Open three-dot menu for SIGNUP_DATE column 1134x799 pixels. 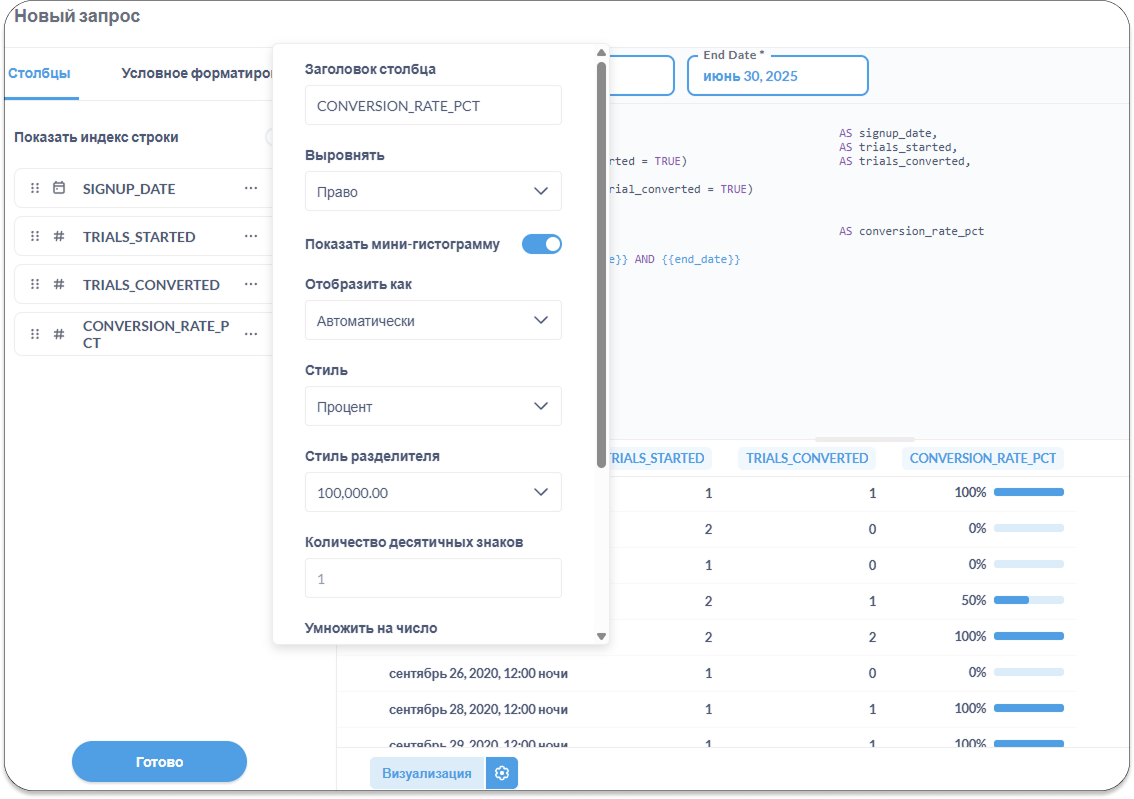(x=251, y=188)
